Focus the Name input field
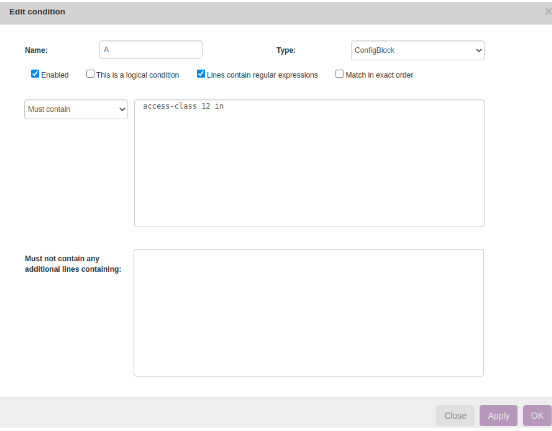552x431 pixels. point(151,50)
